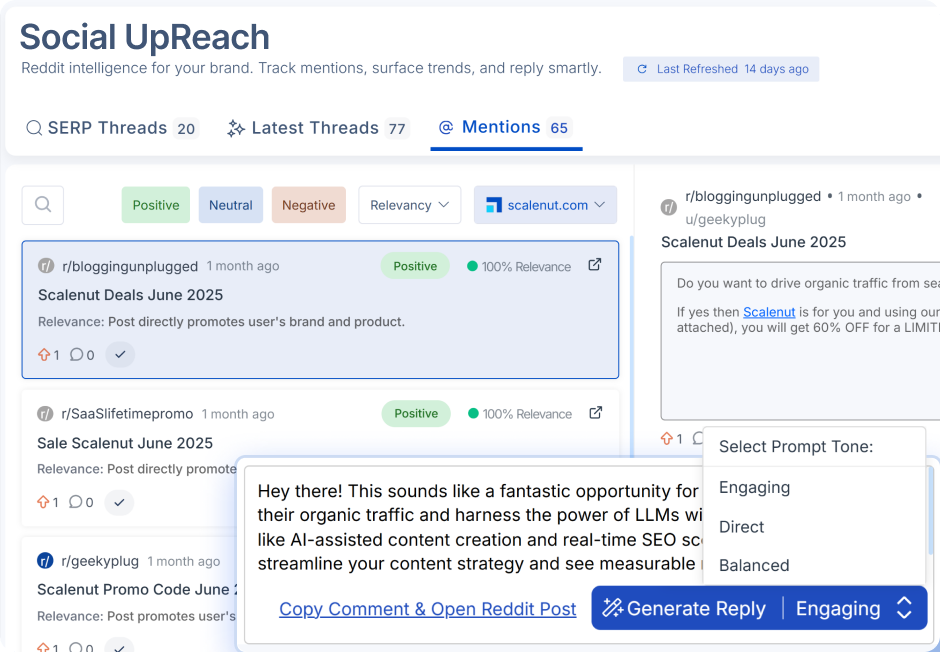
Task: Click r/SaaSlifetimepromo subreddit avatar
Action: pyautogui.click(x=45, y=413)
